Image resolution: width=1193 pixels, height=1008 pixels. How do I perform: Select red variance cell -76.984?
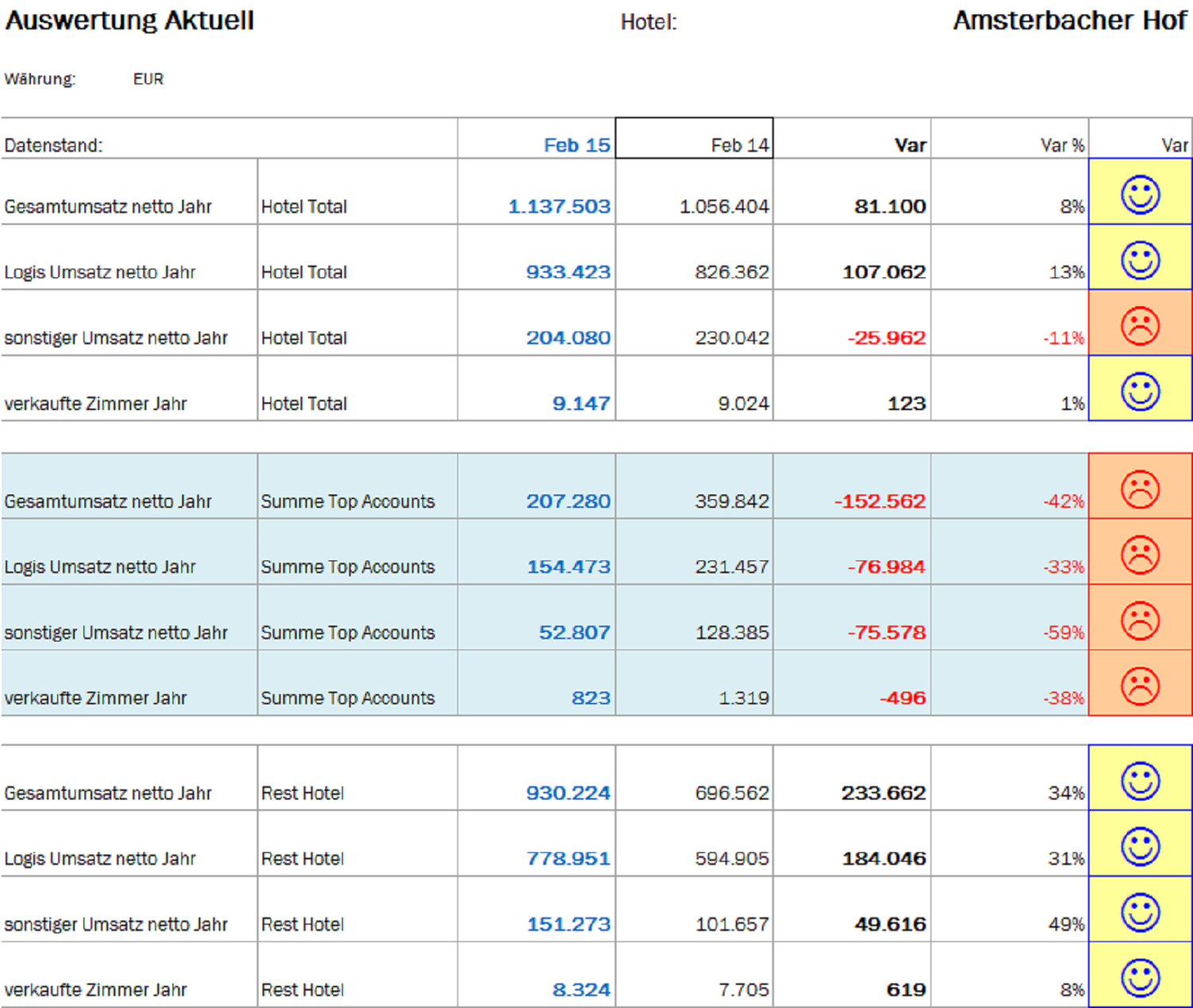coord(852,552)
